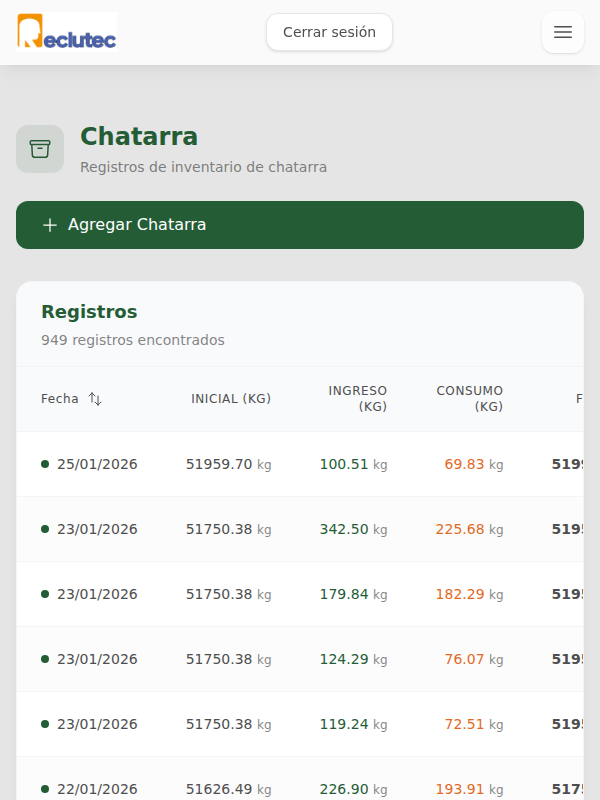Click the Chatarra inventory box icon

pyautogui.click(x=39, y=148)
